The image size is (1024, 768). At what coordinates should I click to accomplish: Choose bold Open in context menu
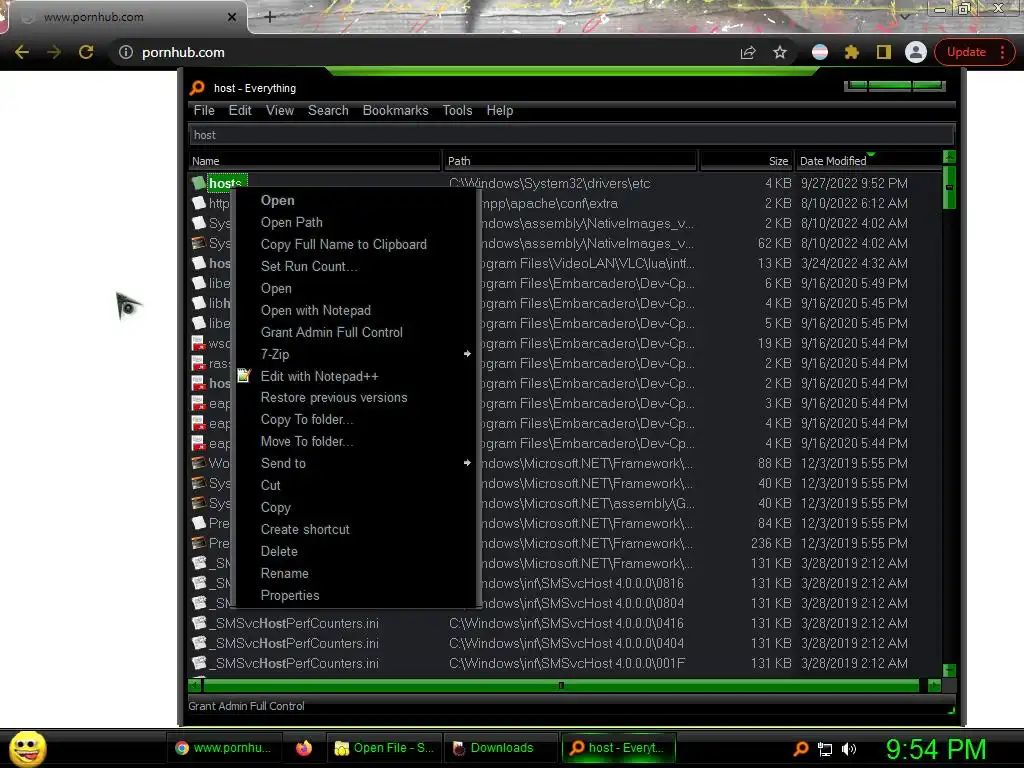[278, 200]
